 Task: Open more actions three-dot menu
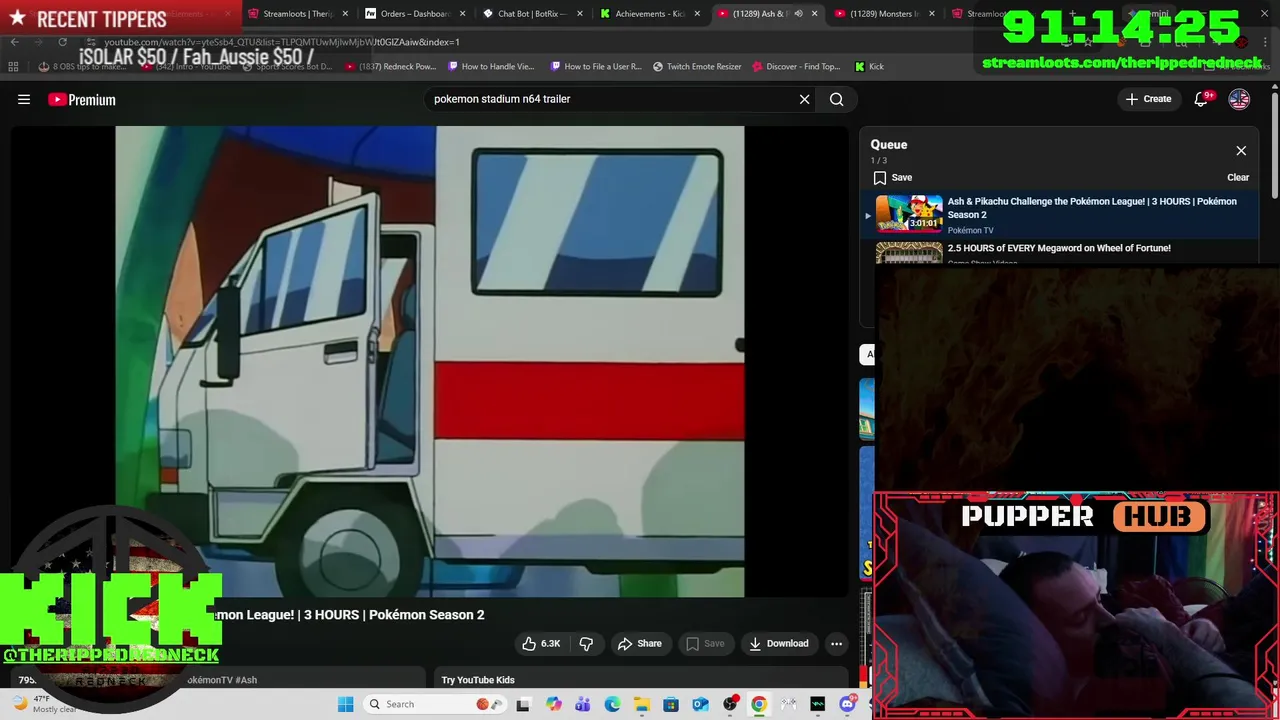pyautogui.click(x=836, y=644)
